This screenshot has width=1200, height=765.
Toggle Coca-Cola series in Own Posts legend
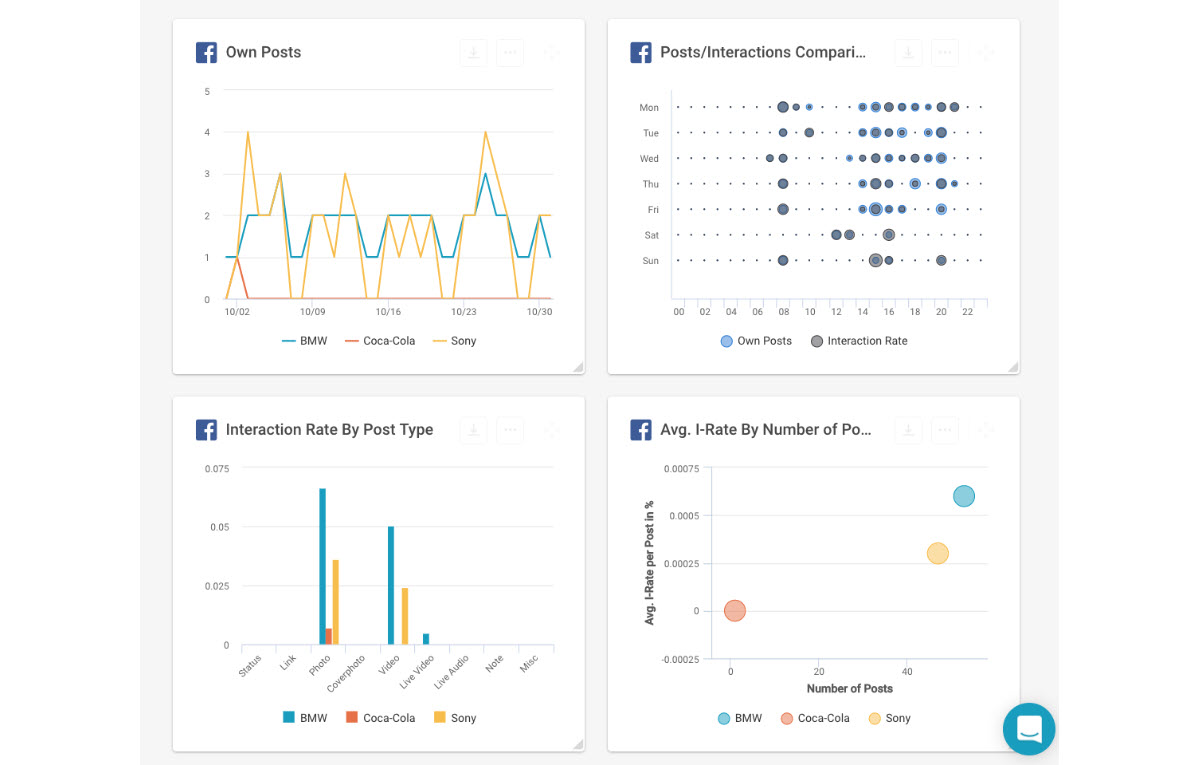(380, 341)
